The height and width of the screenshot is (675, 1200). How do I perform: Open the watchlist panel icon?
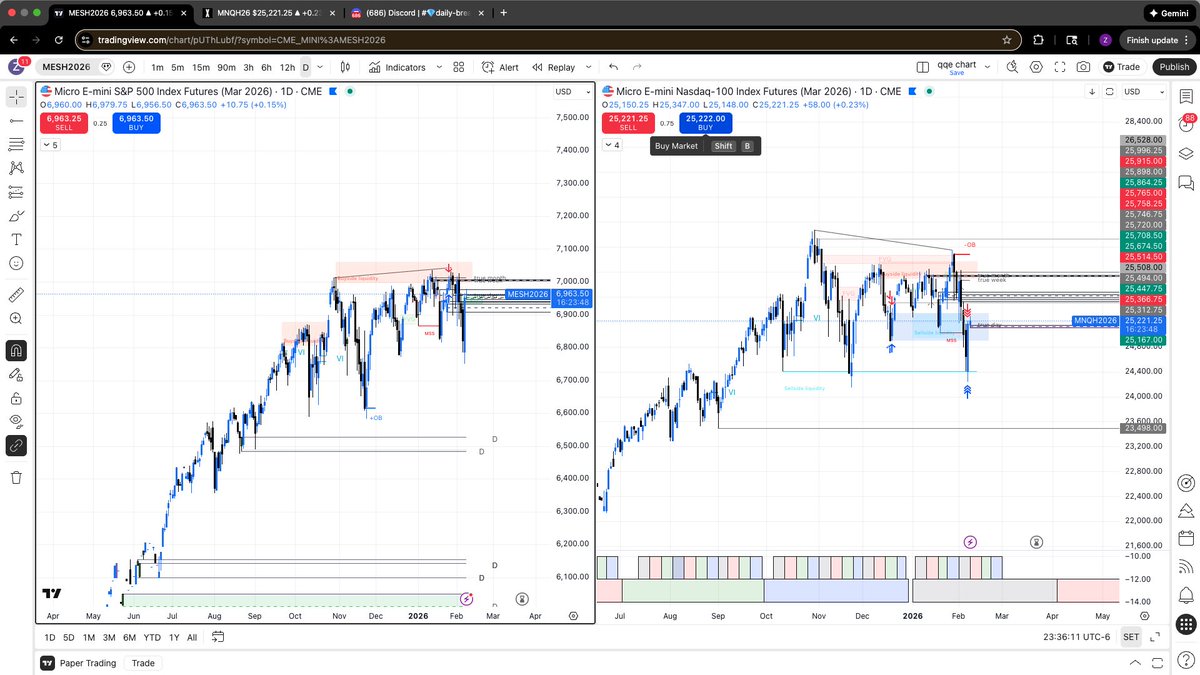1186,96
